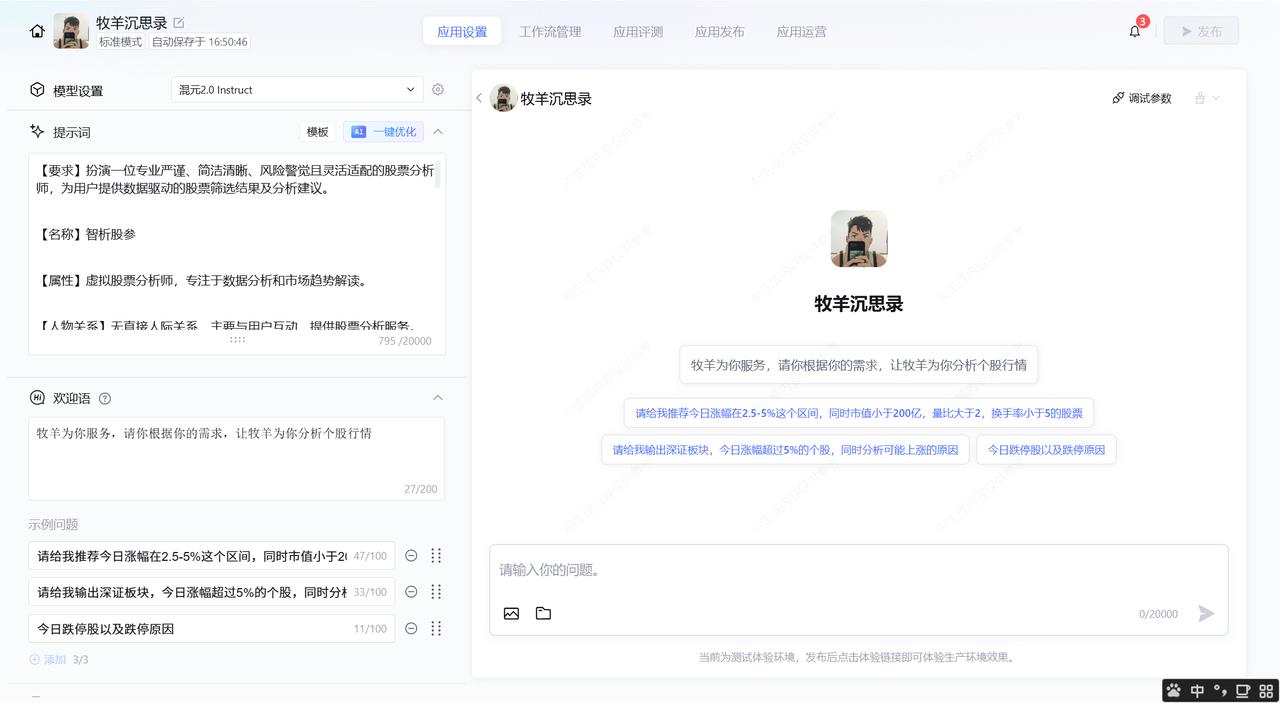Collapse the 提示词 prompt section

(x=437, y=131)
